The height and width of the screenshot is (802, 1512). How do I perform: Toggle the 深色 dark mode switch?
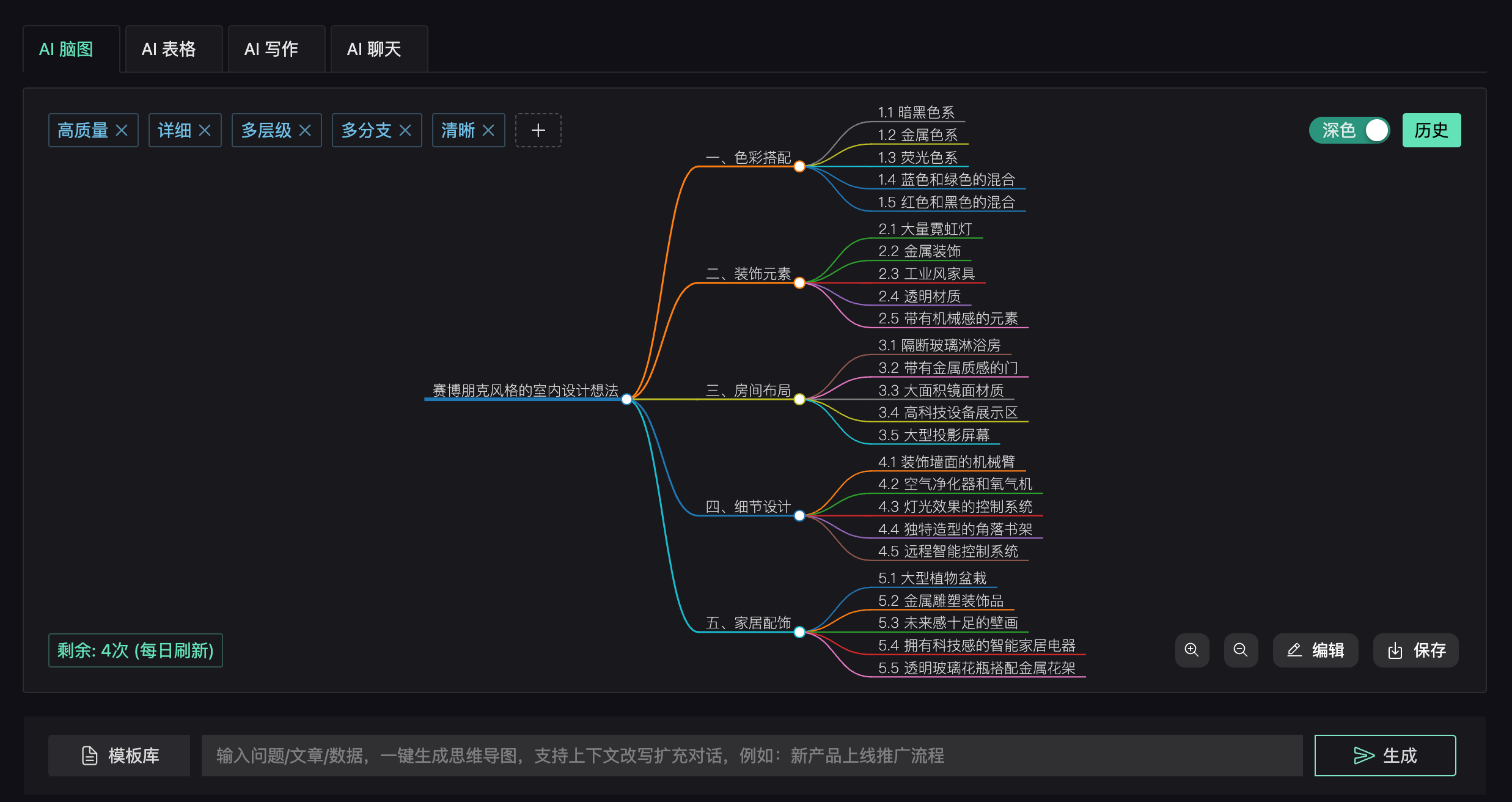[1349, 130]
